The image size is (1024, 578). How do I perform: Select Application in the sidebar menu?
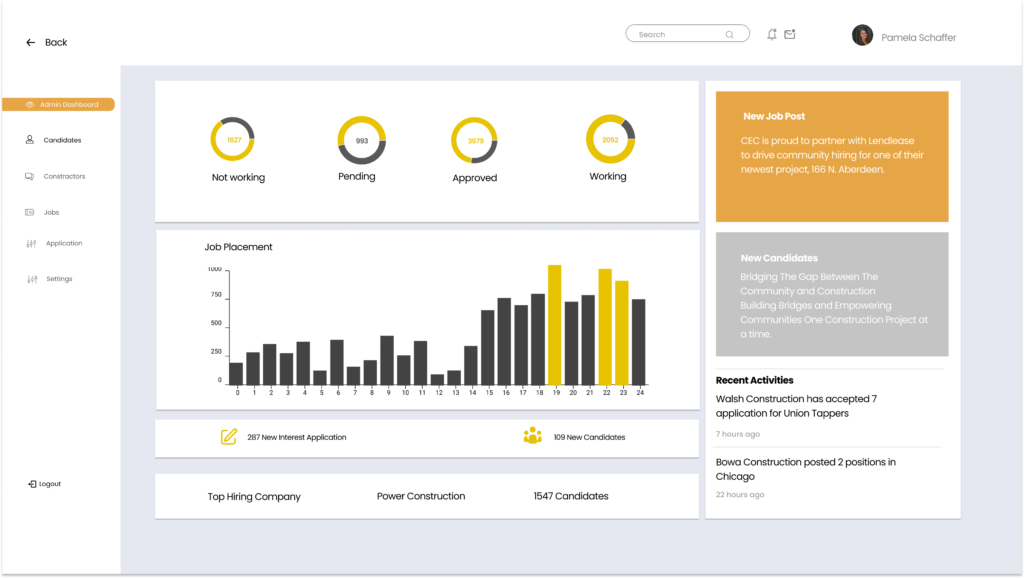coord(64,243)
